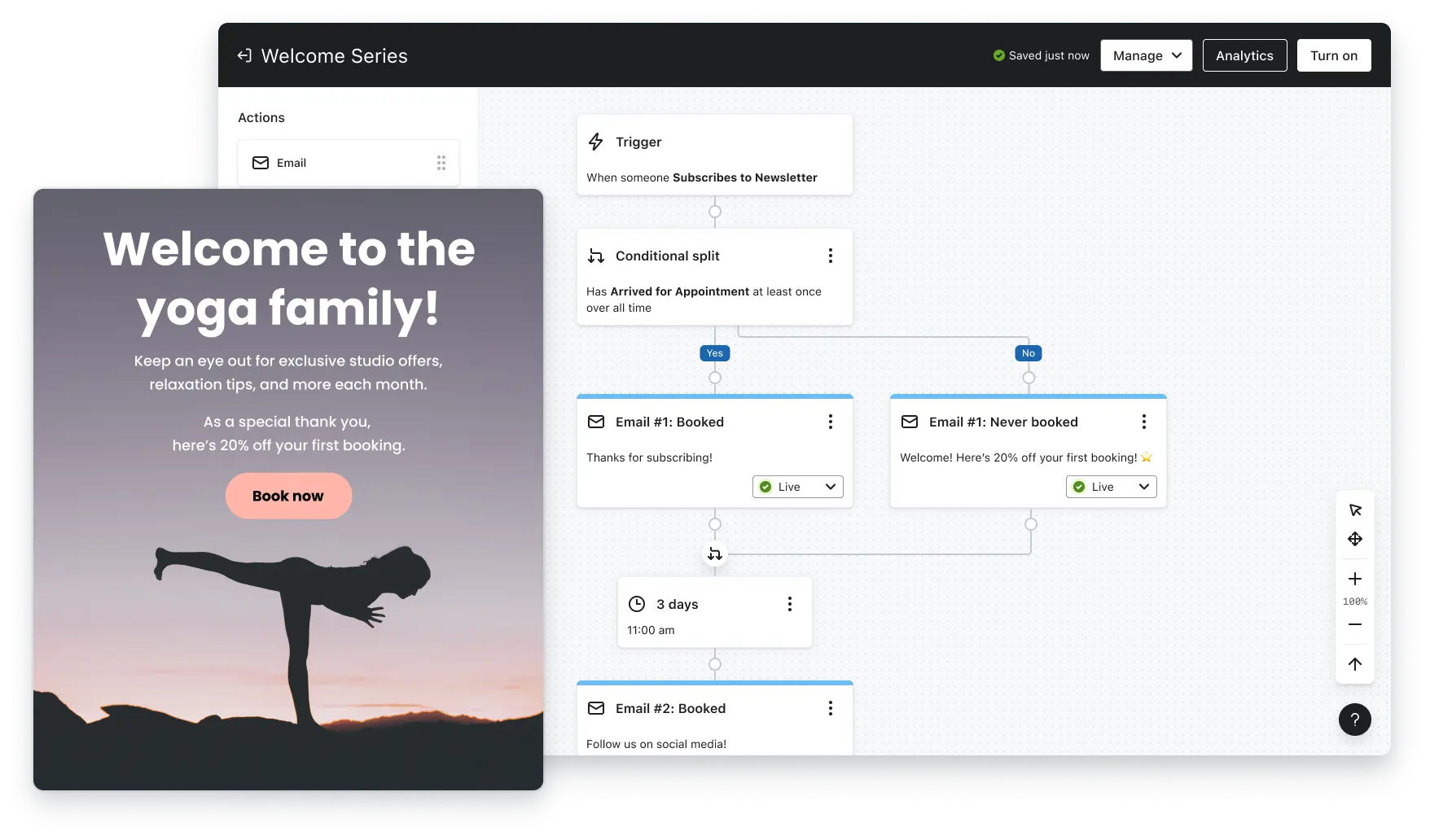Click the scroll-to-top arrow icon
Viewport: 1430px width, 840px height.
1355,664
